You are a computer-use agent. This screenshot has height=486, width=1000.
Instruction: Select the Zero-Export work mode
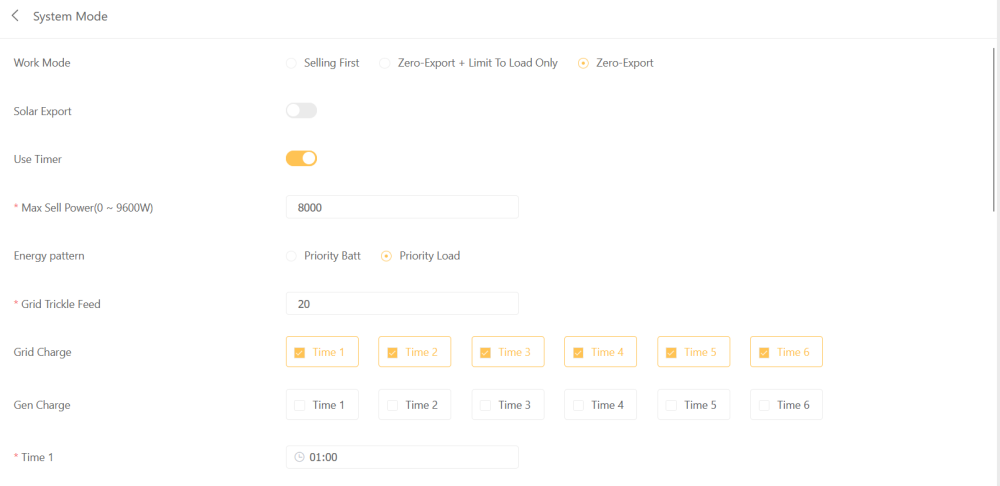coord(615,63)
